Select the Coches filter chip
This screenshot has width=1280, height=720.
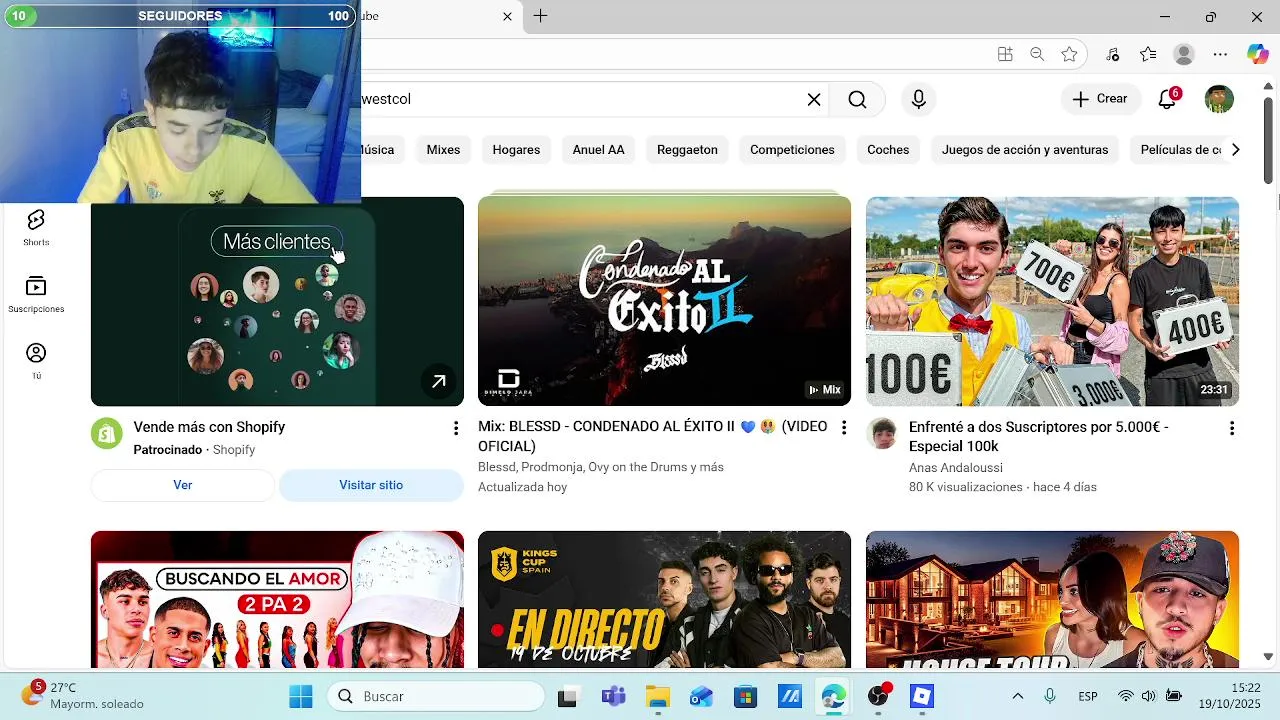[x=888, y=150]
